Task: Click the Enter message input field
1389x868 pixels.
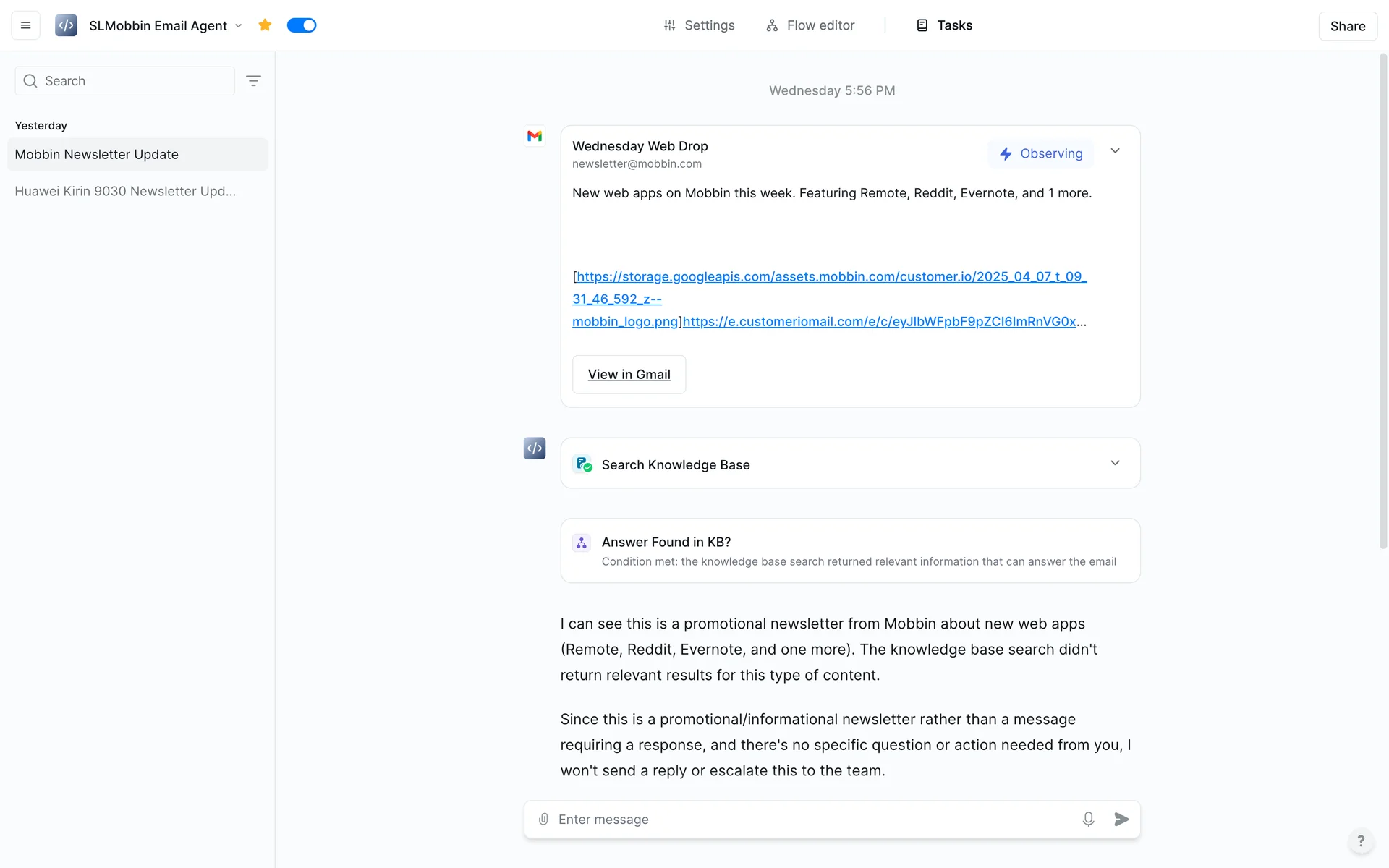Action: click(810, 819)
